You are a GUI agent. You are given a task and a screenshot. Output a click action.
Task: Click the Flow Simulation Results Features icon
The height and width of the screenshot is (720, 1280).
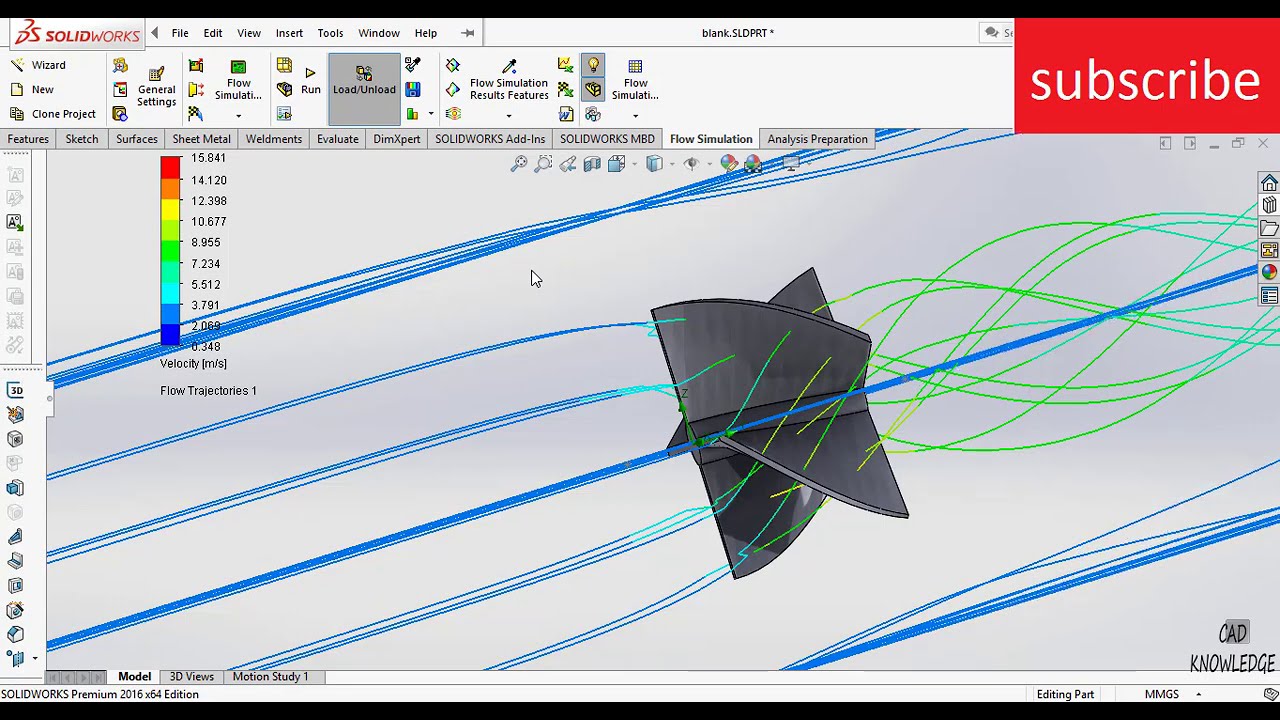[509, 67]
